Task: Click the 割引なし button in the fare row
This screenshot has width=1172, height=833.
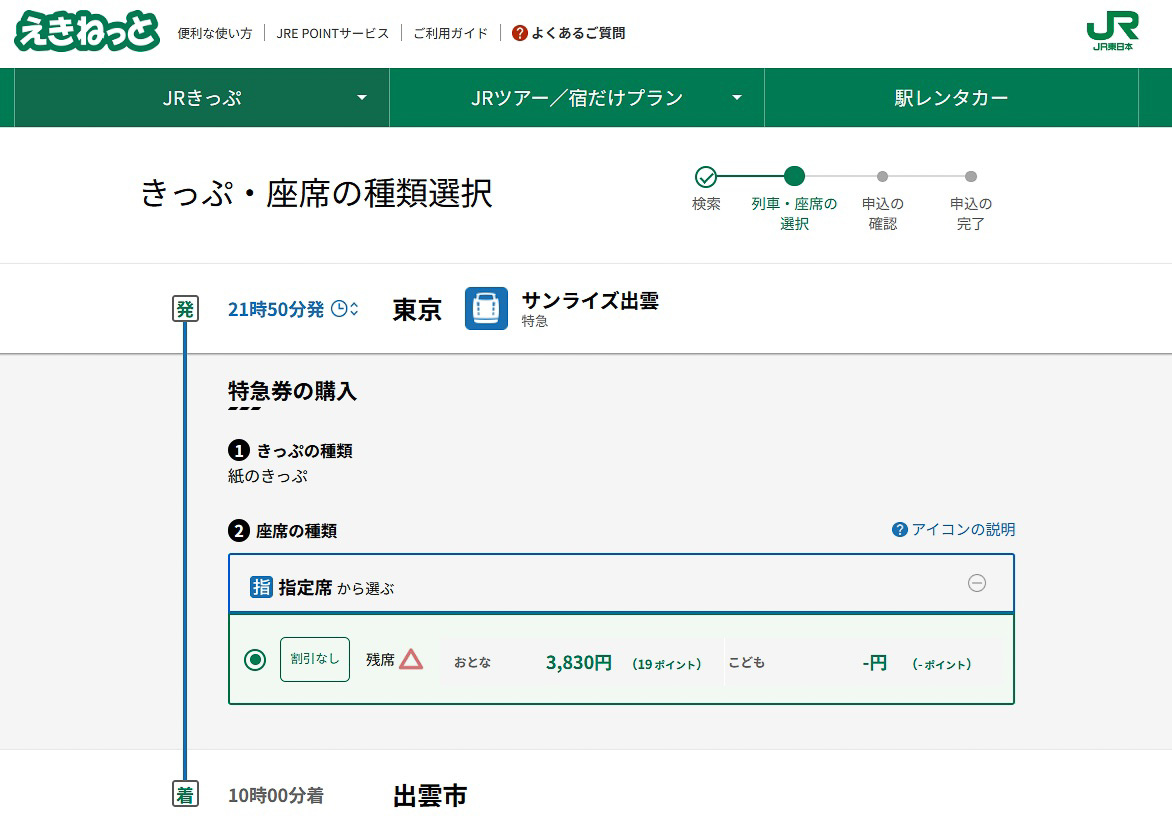Action: 314,660
